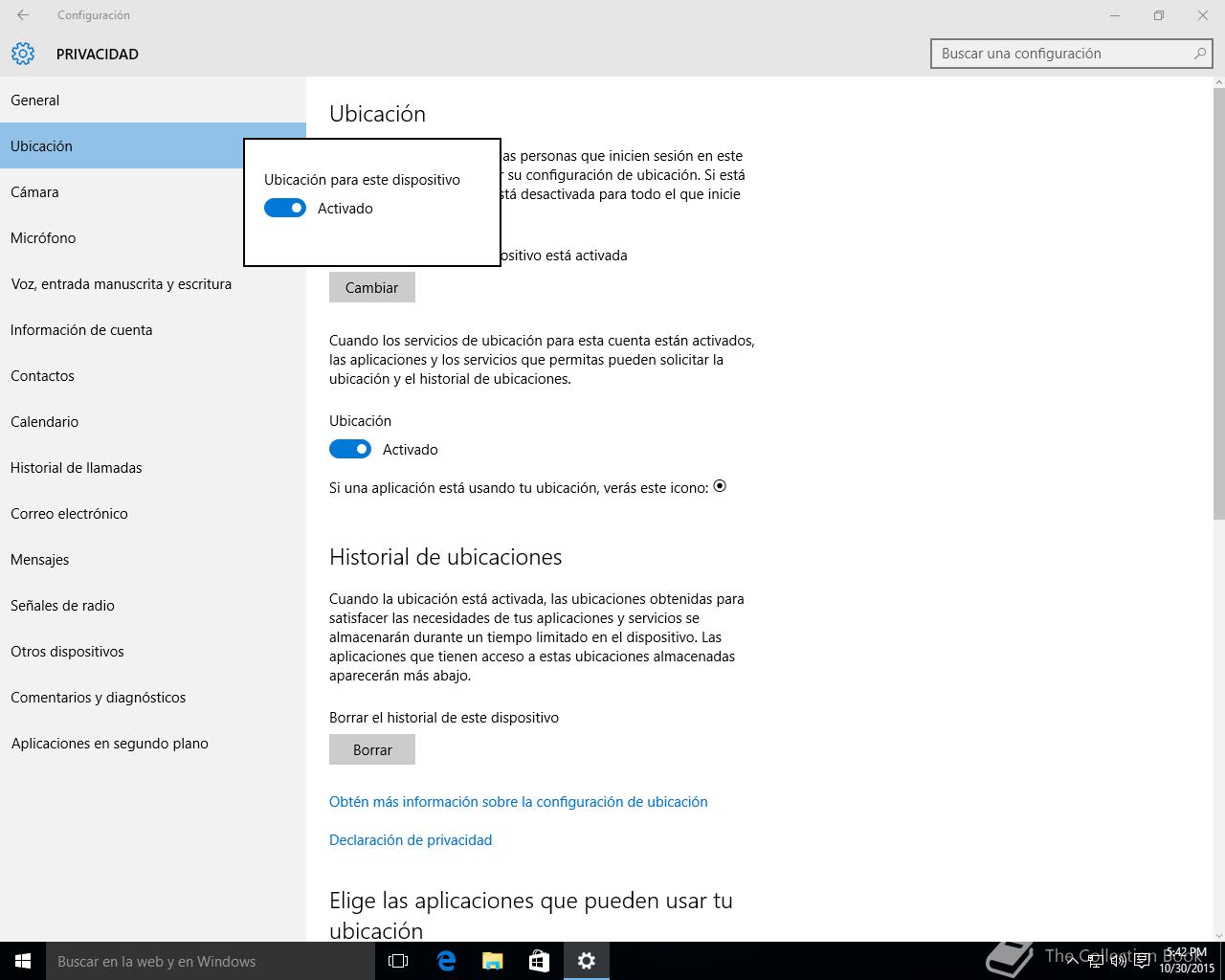The image size is (1225, 980).
Task: Open the General privacy section
Action: [153, 100]
